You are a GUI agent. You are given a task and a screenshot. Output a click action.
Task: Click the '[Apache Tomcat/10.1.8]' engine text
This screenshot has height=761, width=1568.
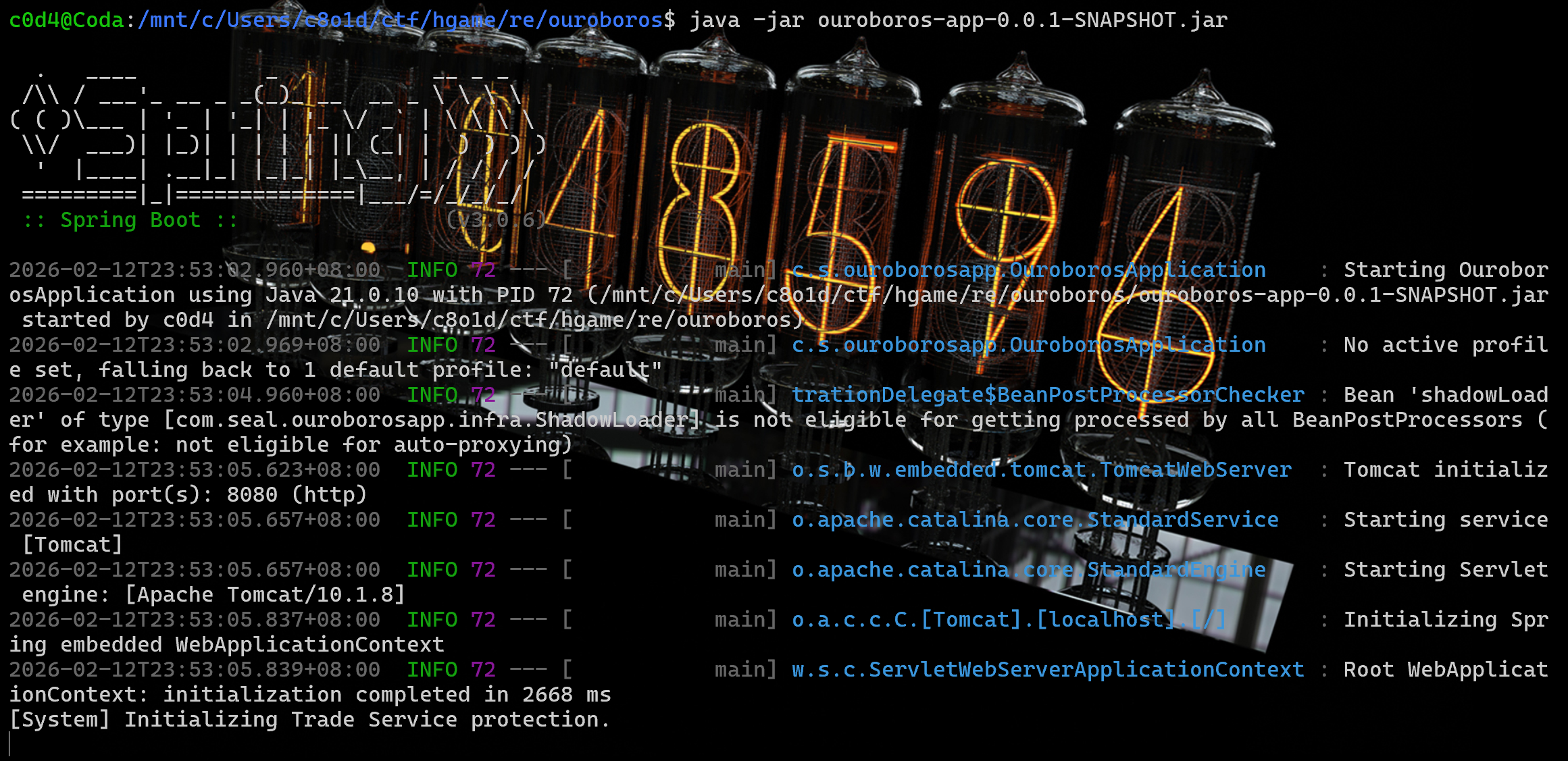265,595
